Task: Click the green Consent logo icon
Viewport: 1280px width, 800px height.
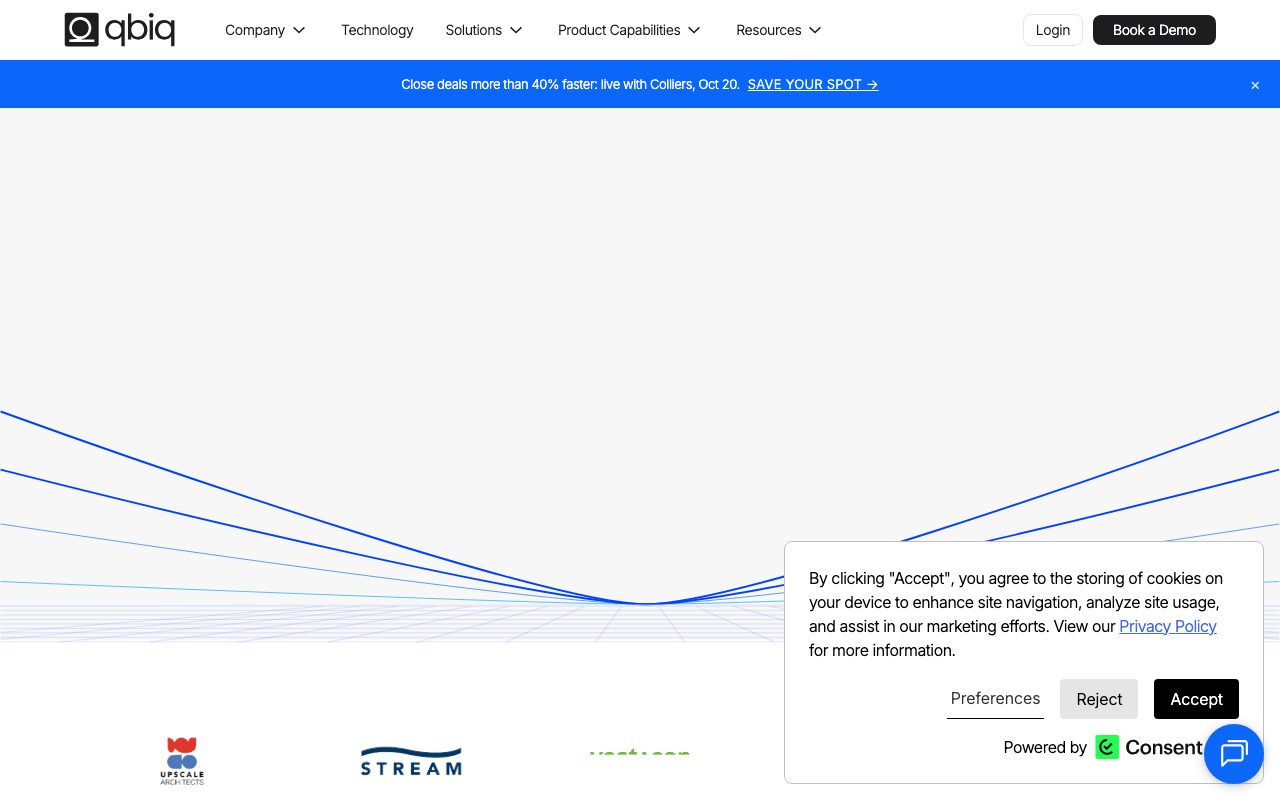Action: pos(1107,747)
